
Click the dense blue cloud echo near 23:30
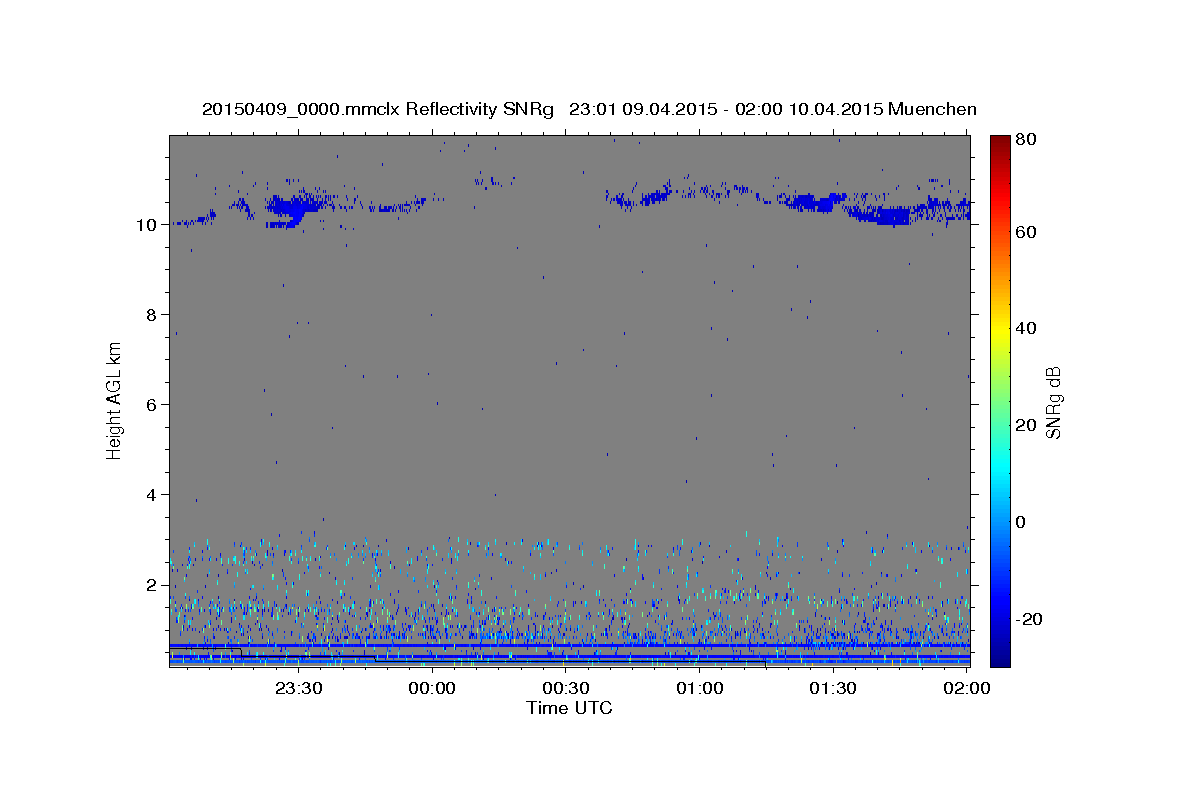[291, 209]
